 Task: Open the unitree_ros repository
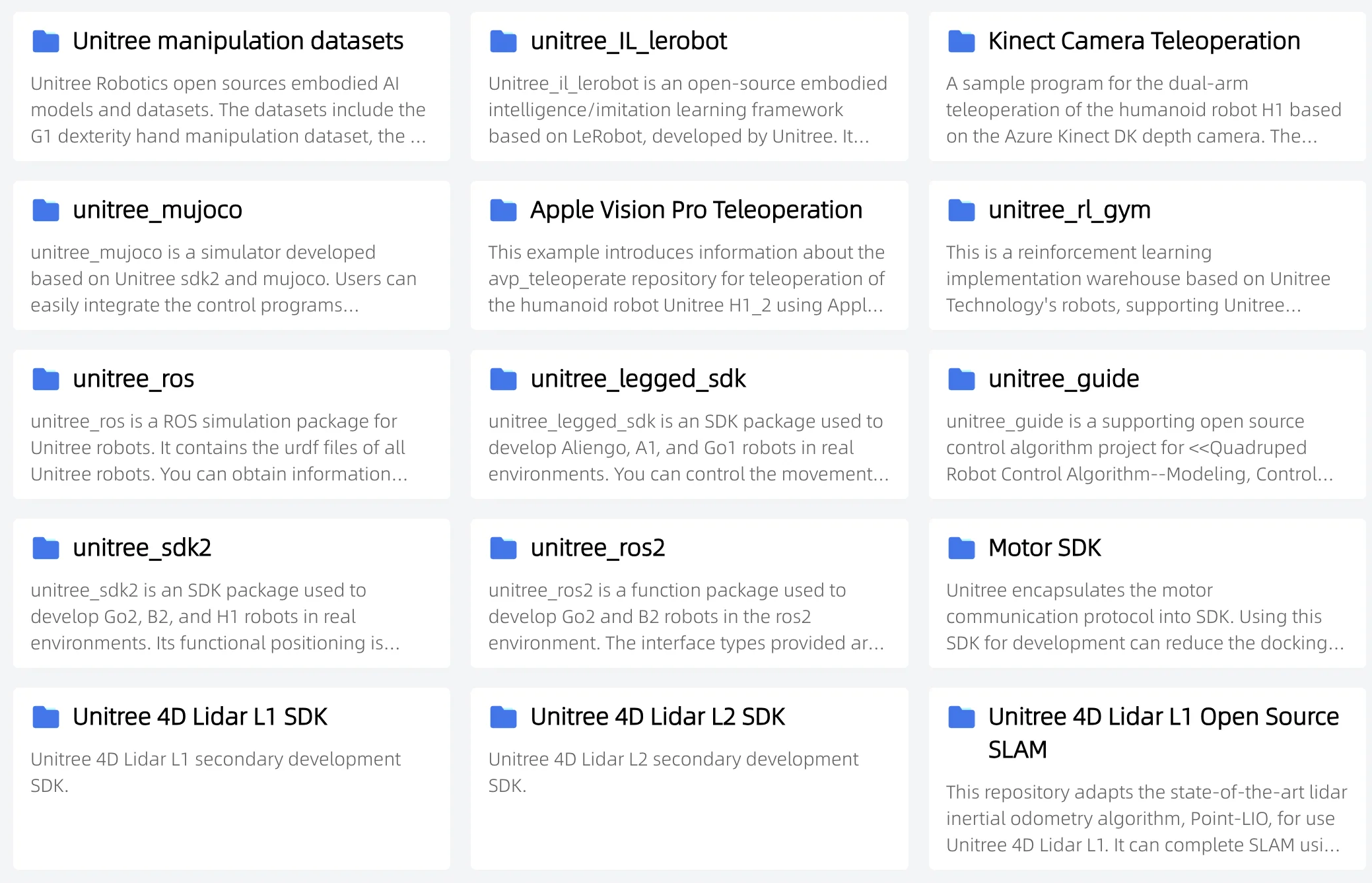(x=132, y=379)
